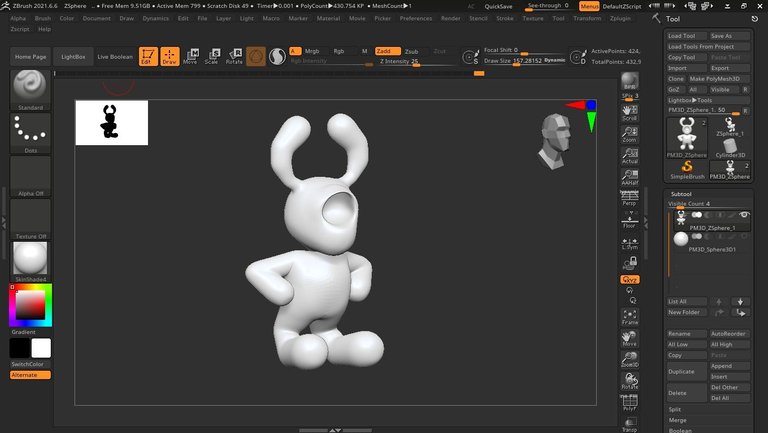Collapse the Tool palette header
This screenshot has height=433, width=768.
tap(672, 19)
